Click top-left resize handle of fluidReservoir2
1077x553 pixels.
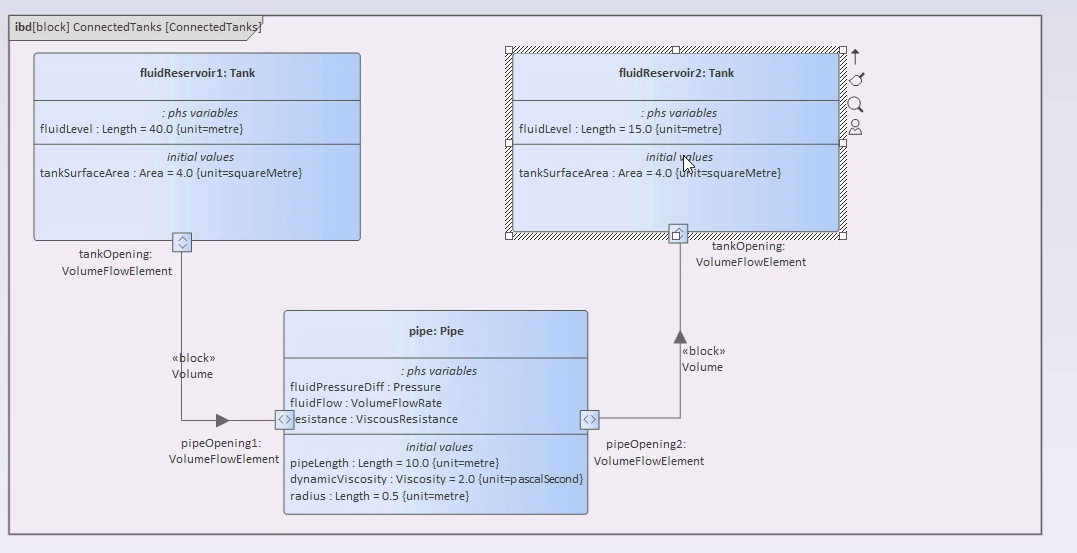coord(509,50)
